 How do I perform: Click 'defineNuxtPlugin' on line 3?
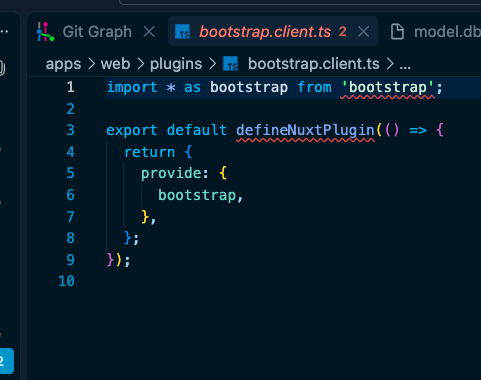[305, 131]
